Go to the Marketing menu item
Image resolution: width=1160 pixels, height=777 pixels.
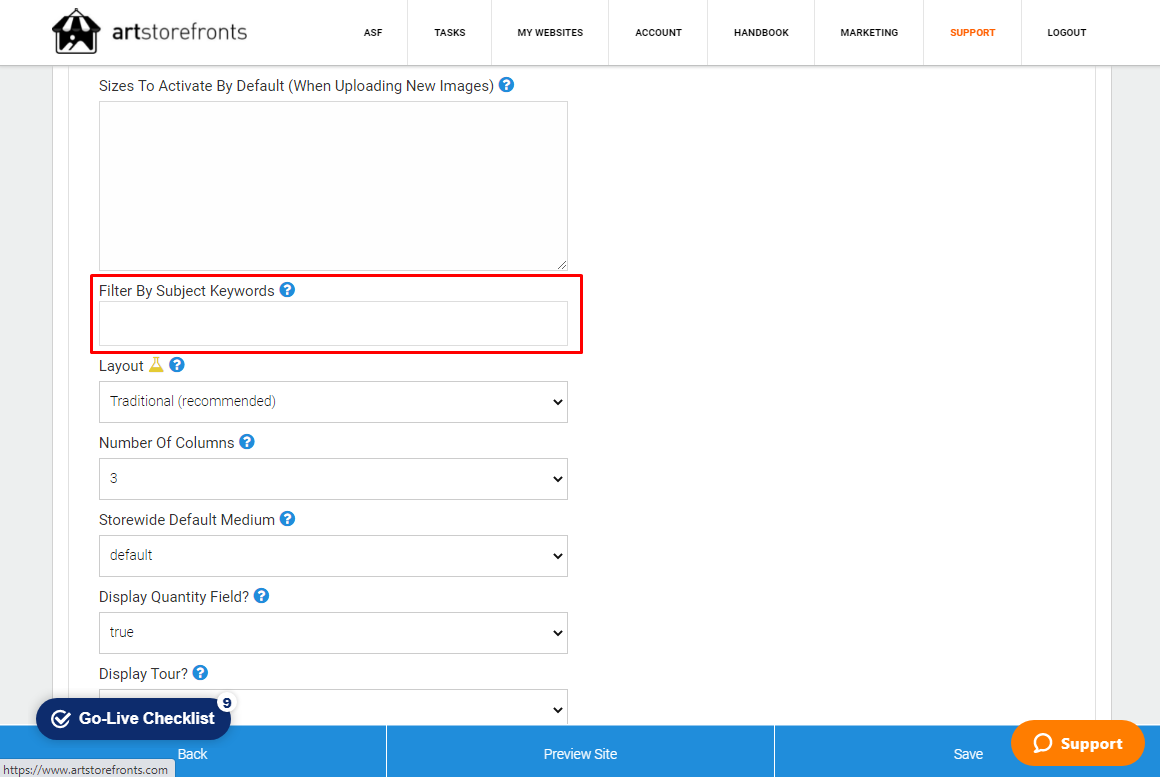[869, 33]
